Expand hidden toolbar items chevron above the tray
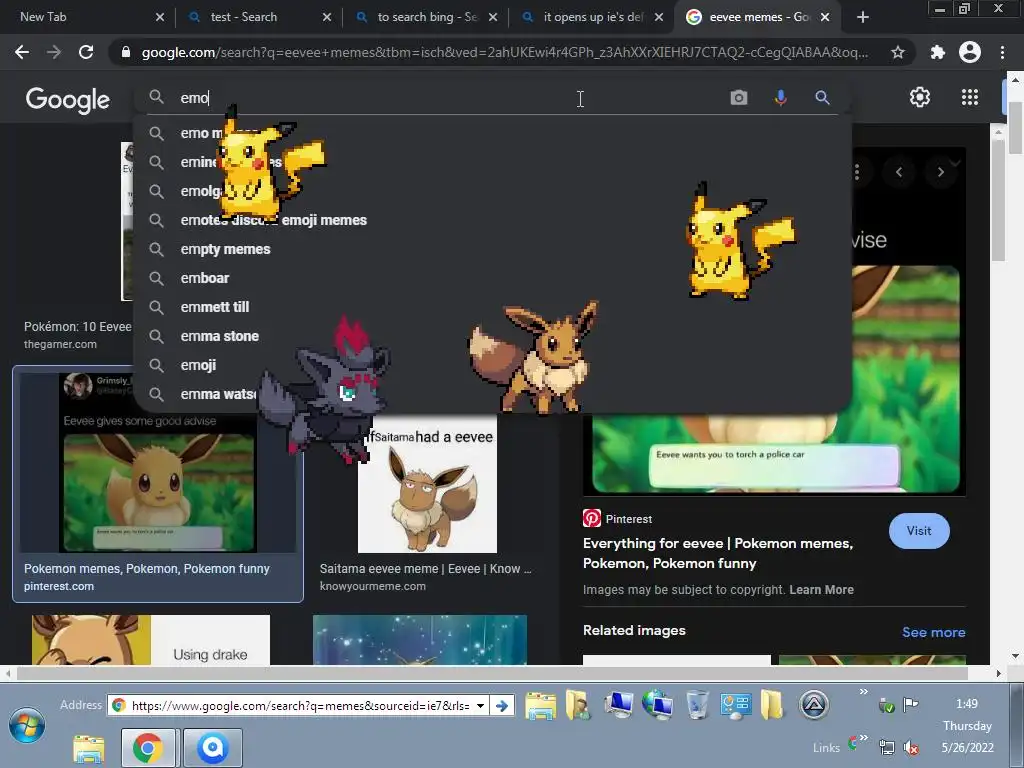The width and height of the screenshot is (1024, 768). pyautogui.click(x=863, y=692)
